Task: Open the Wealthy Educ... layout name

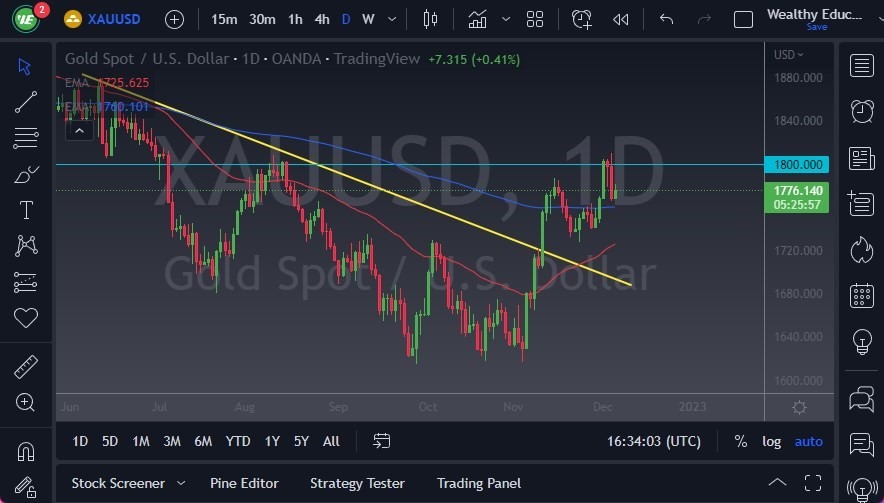Action: [x=814, y=14]
